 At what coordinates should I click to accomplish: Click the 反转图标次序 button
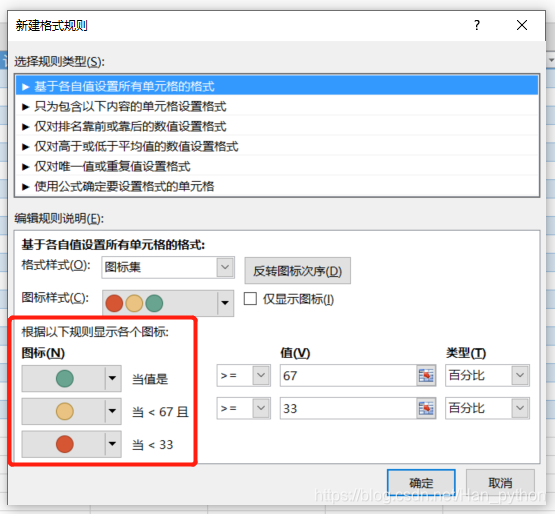click(298, 271)
